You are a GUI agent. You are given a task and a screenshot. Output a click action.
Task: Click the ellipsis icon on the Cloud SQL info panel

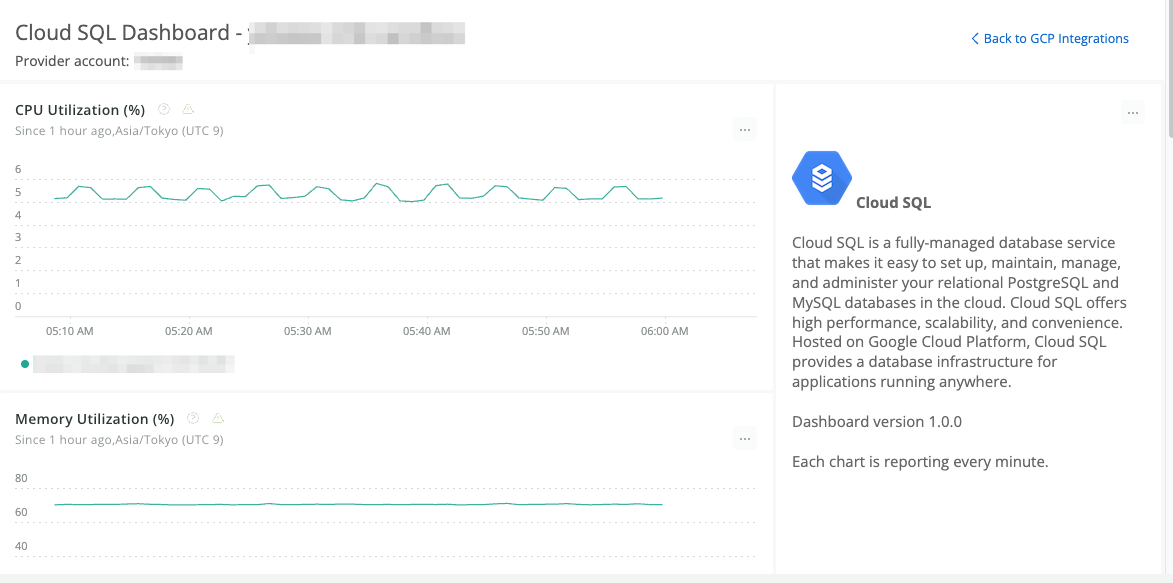(1133, 112)
